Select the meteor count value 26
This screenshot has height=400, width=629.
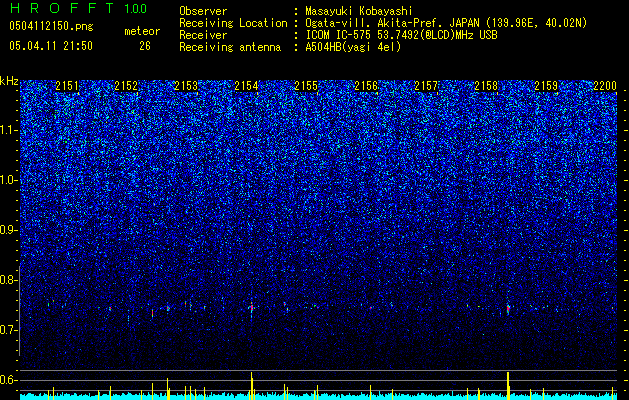pyautogui.click(x=145, y=46)
